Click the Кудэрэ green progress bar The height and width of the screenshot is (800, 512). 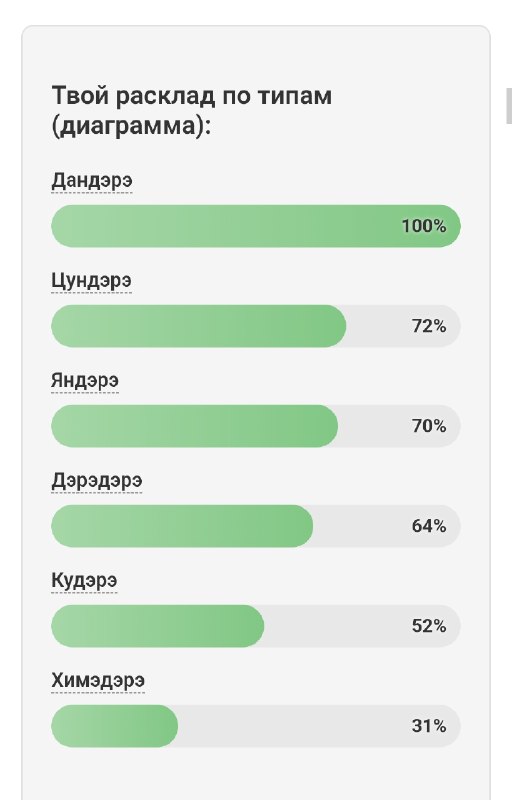coord(158,626)
